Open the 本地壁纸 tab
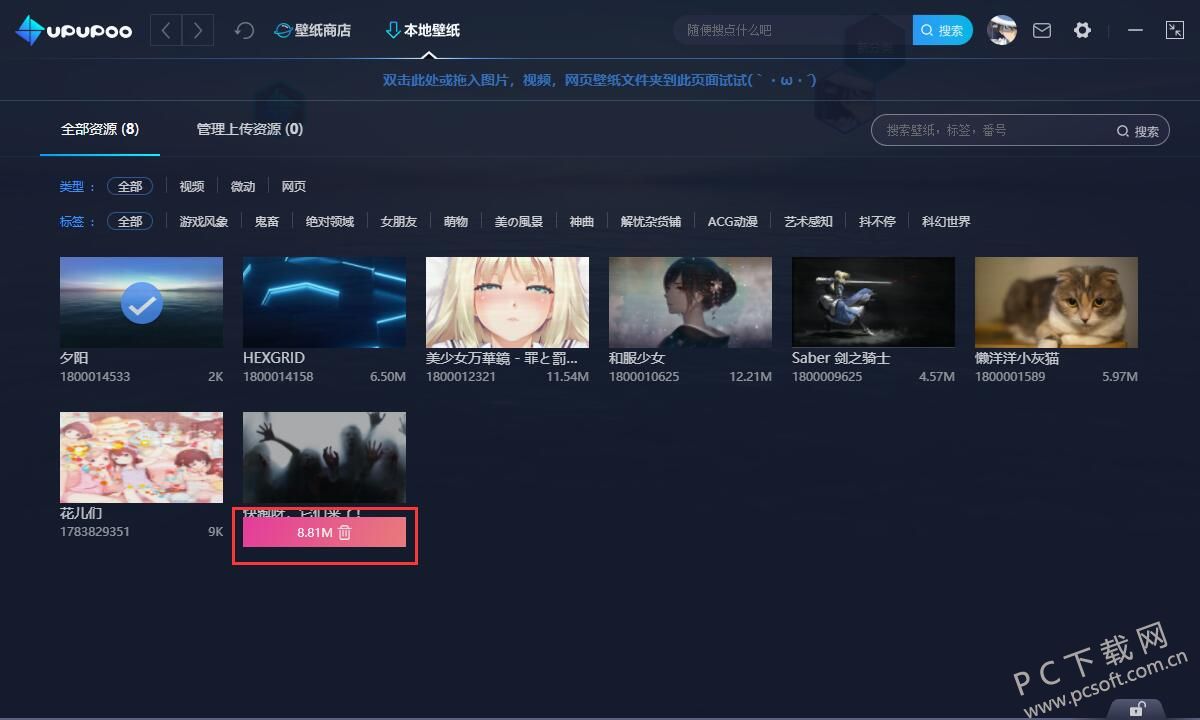This screenshot has height=720, width=1200. point(423,31)
